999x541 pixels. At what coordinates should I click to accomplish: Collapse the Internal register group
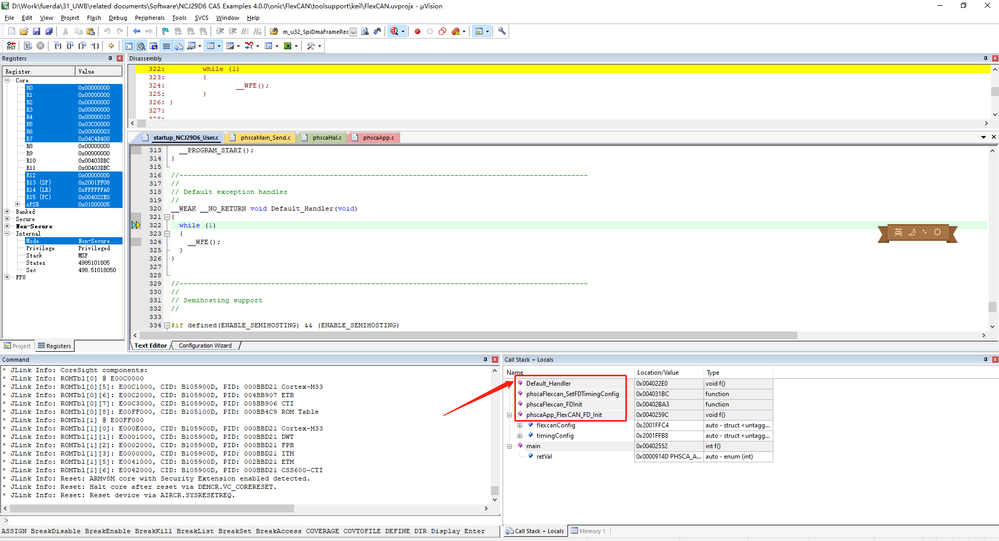coord(8,234)
